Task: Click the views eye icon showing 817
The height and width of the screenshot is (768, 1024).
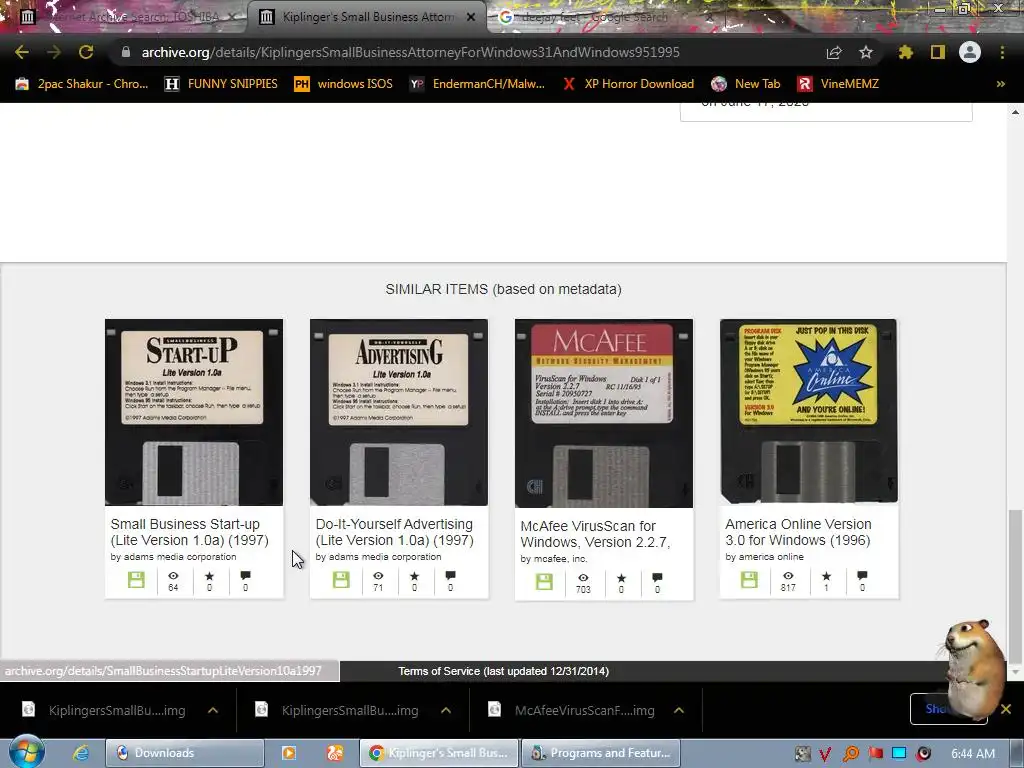Action: pyautogui.click(x=788, y=576)
